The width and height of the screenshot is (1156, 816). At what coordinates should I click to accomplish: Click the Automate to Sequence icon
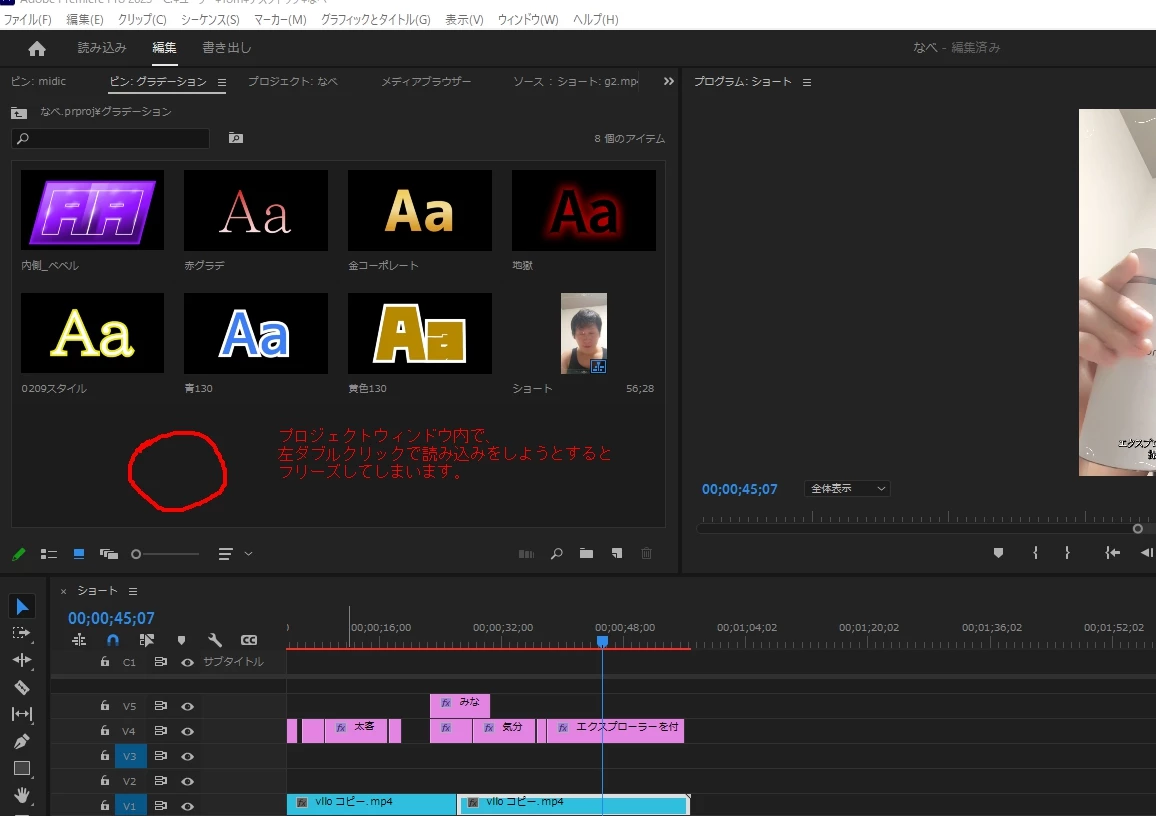click(x=526, y=554)
